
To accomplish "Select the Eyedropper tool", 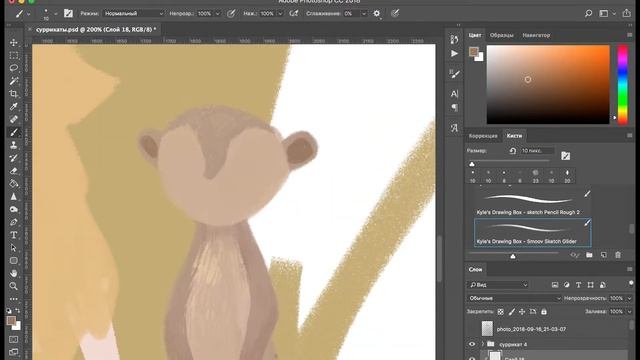I will (x=13, y=107).
